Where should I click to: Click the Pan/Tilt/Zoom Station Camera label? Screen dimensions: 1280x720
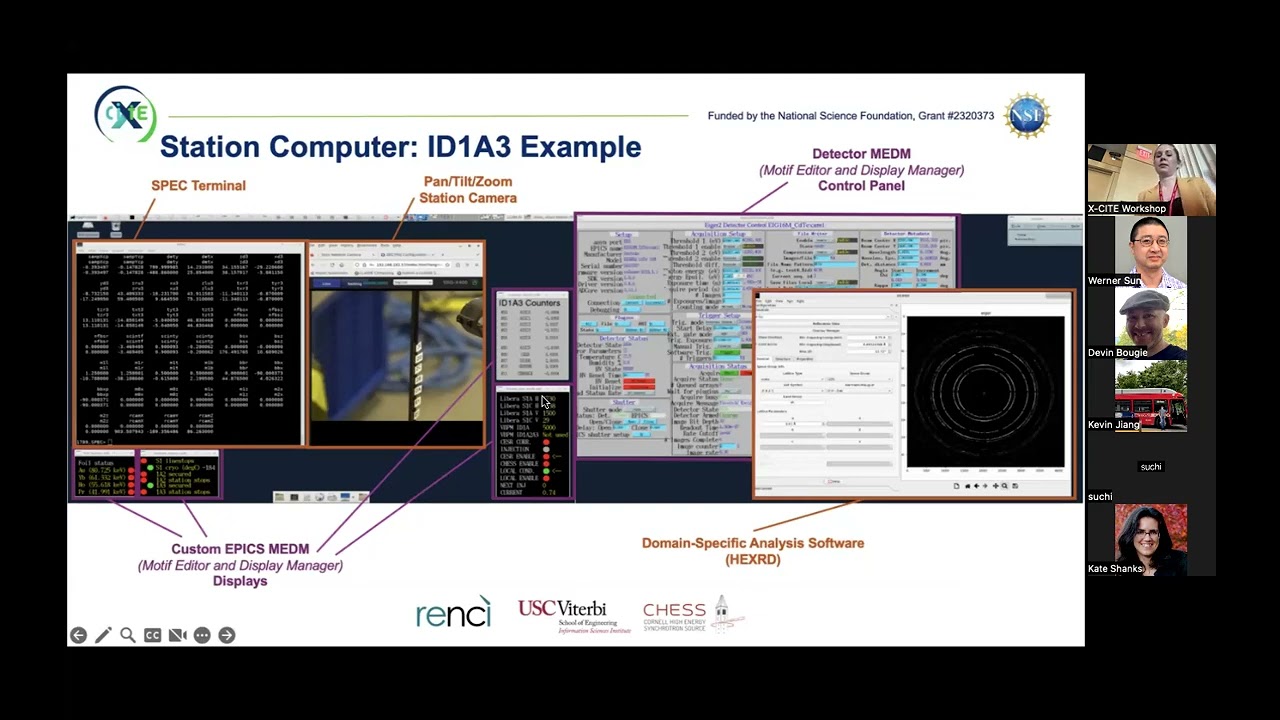tap(468, 189)
